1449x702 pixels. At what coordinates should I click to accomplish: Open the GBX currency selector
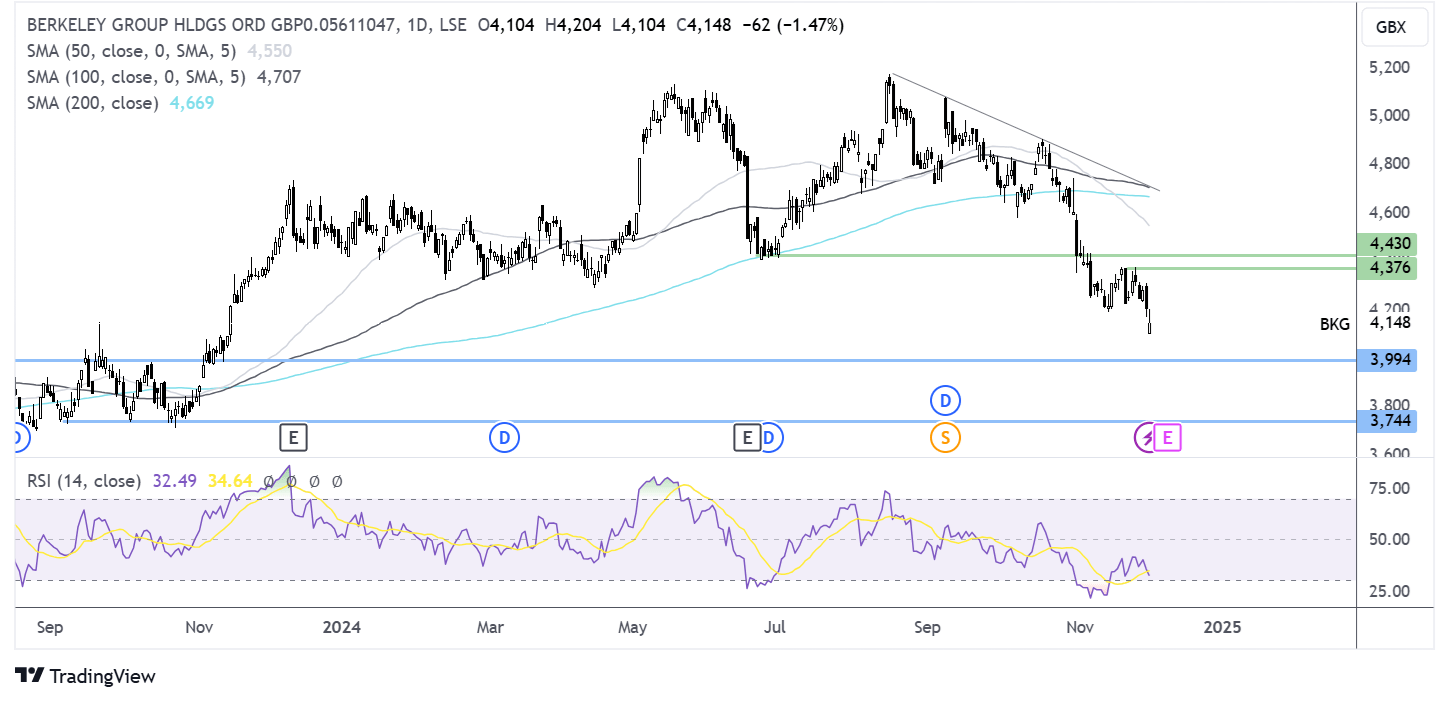[1391, 28]
